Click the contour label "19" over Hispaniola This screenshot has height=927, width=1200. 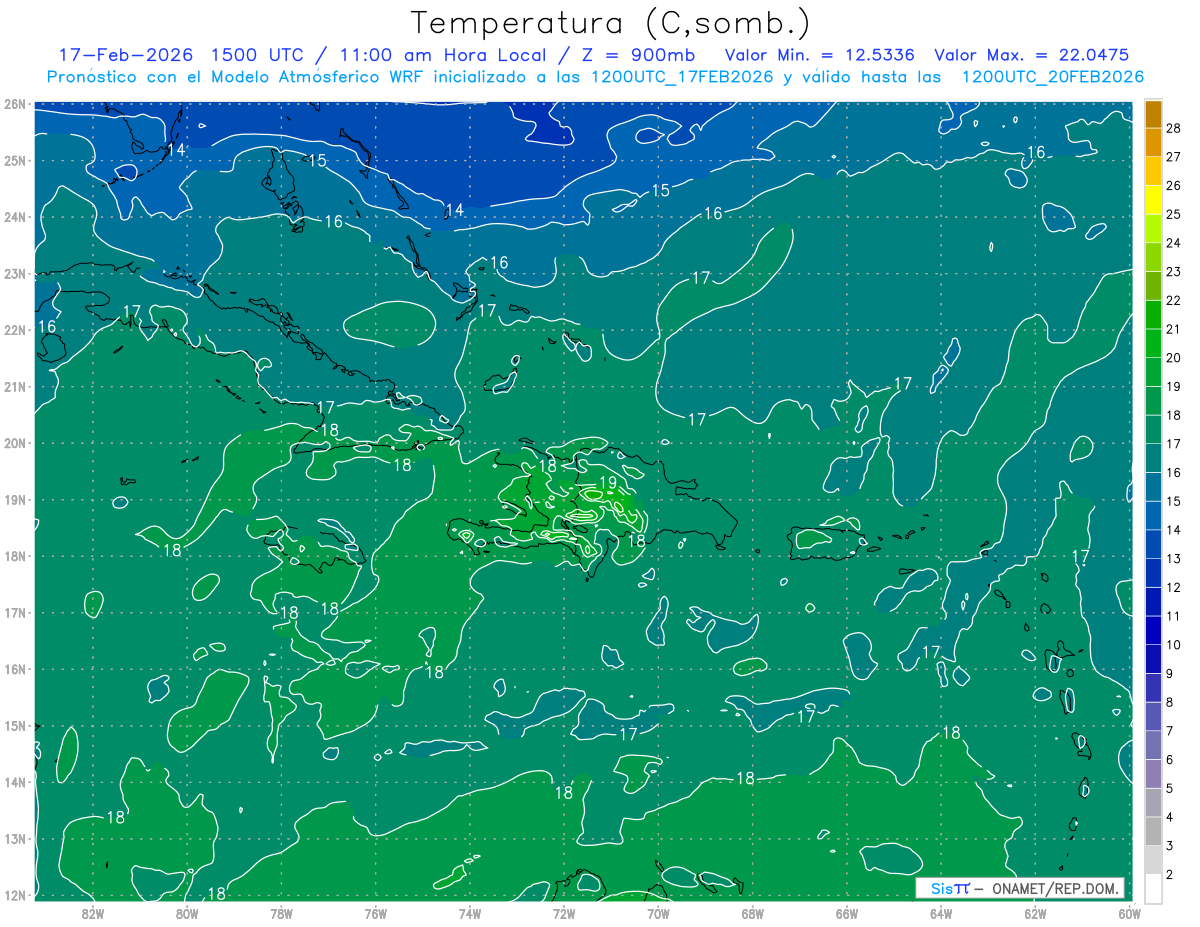pyautogui.click(x=607, y=482)
